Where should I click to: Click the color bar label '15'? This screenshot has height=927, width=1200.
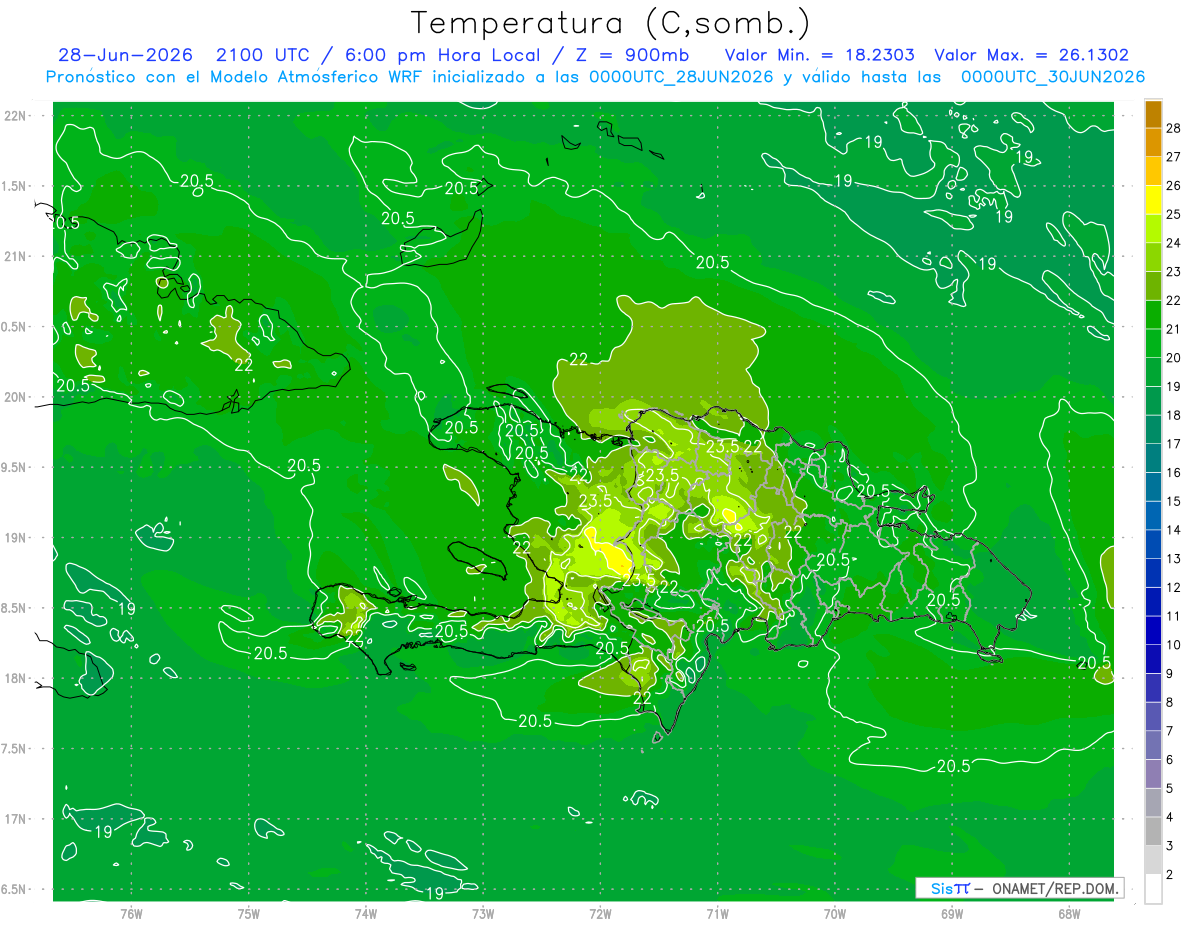tap(1173, 501)
